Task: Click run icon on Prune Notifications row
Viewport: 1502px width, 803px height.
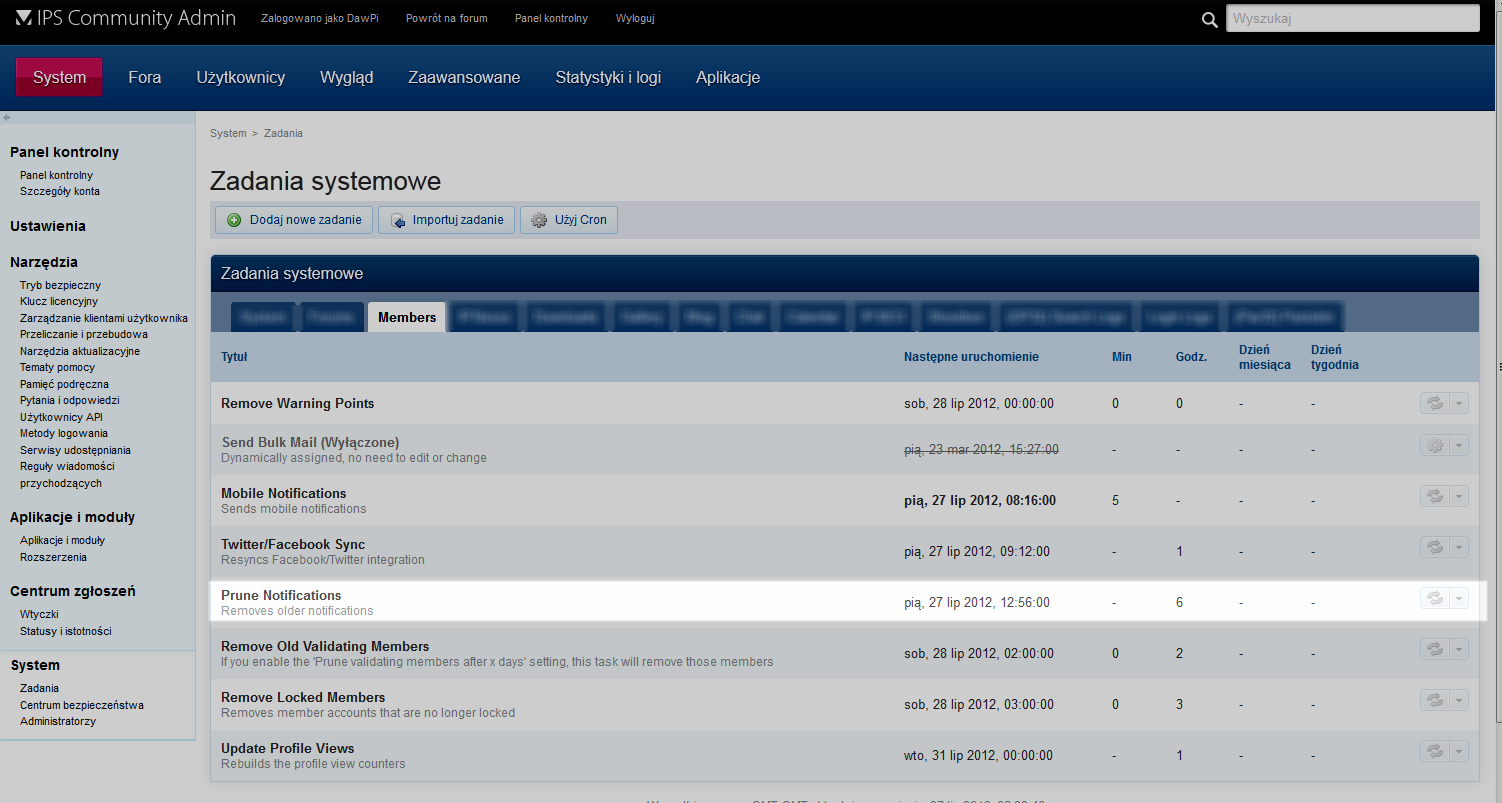Action: click(1434, 598)
